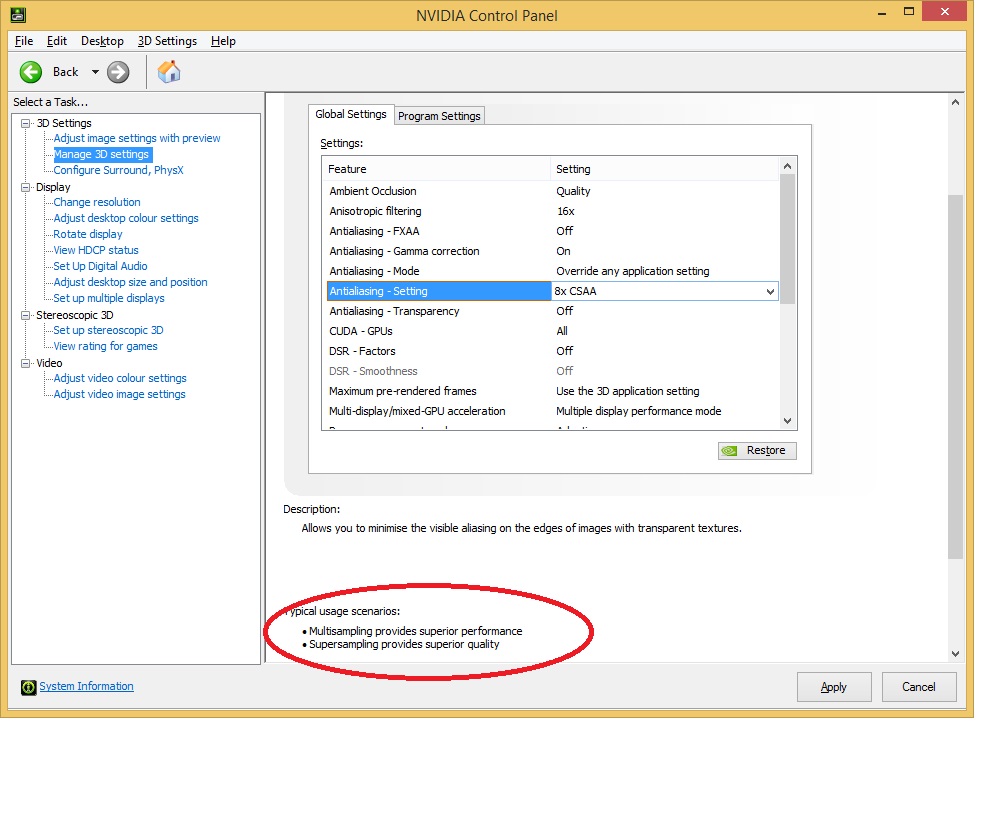
Task: Collapse the Display tree node
Action: pos(26,188)
